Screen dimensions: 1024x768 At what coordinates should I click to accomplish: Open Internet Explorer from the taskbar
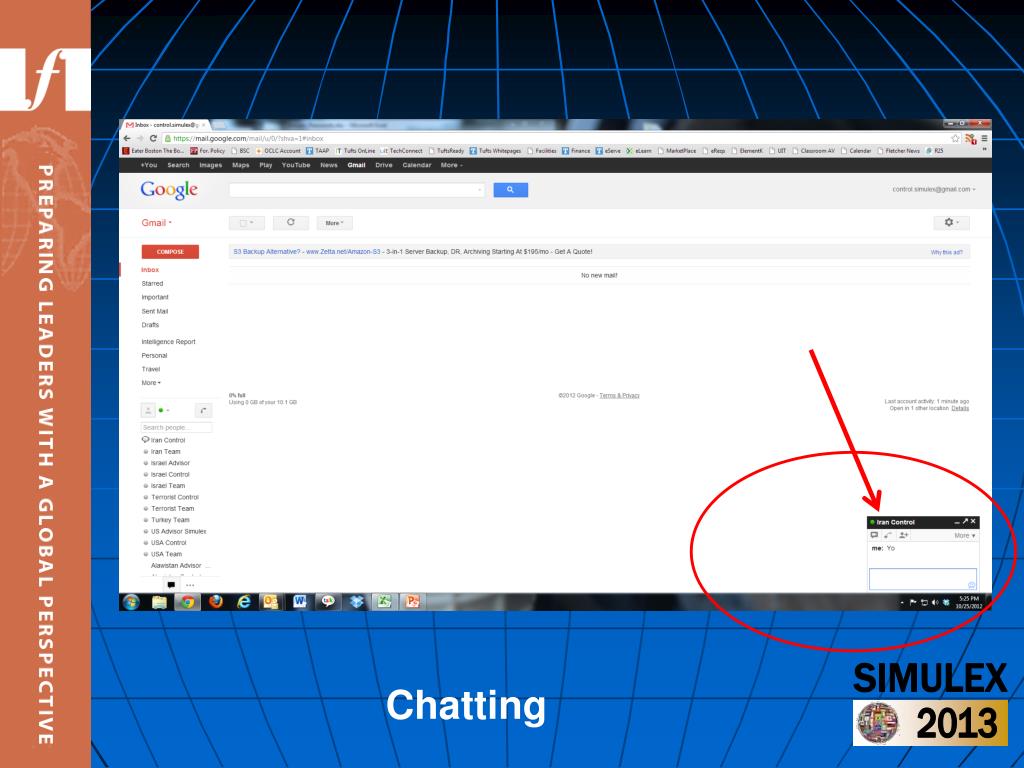click(244, 602)
